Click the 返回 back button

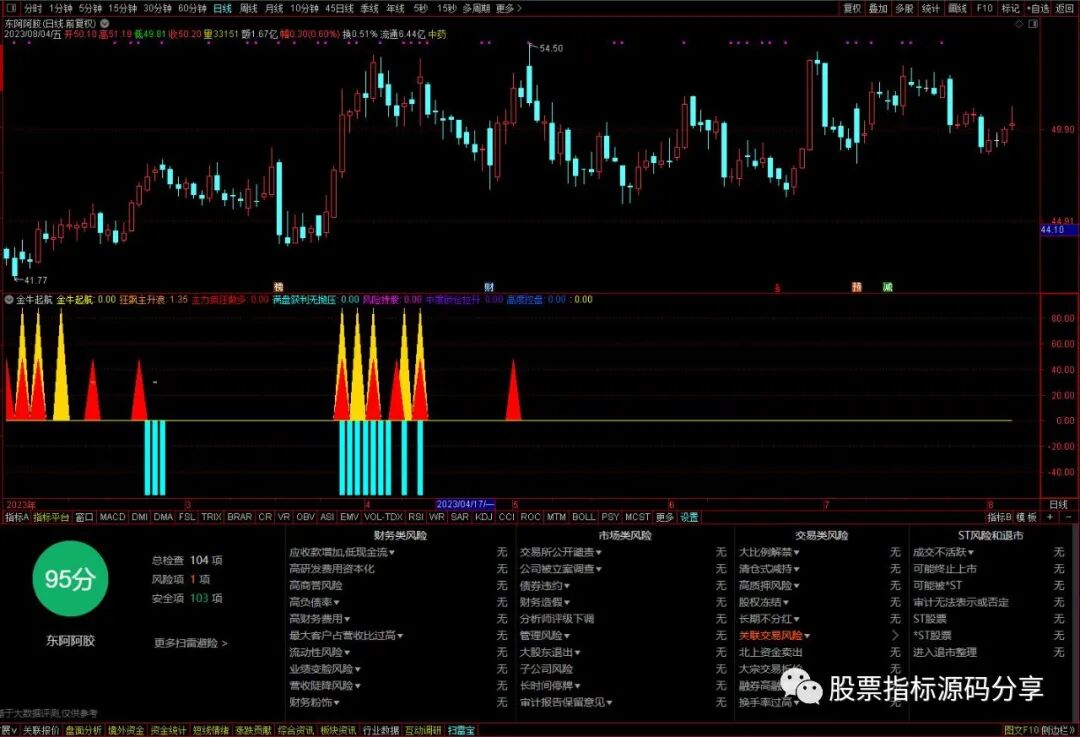[x=1063, y=8]
